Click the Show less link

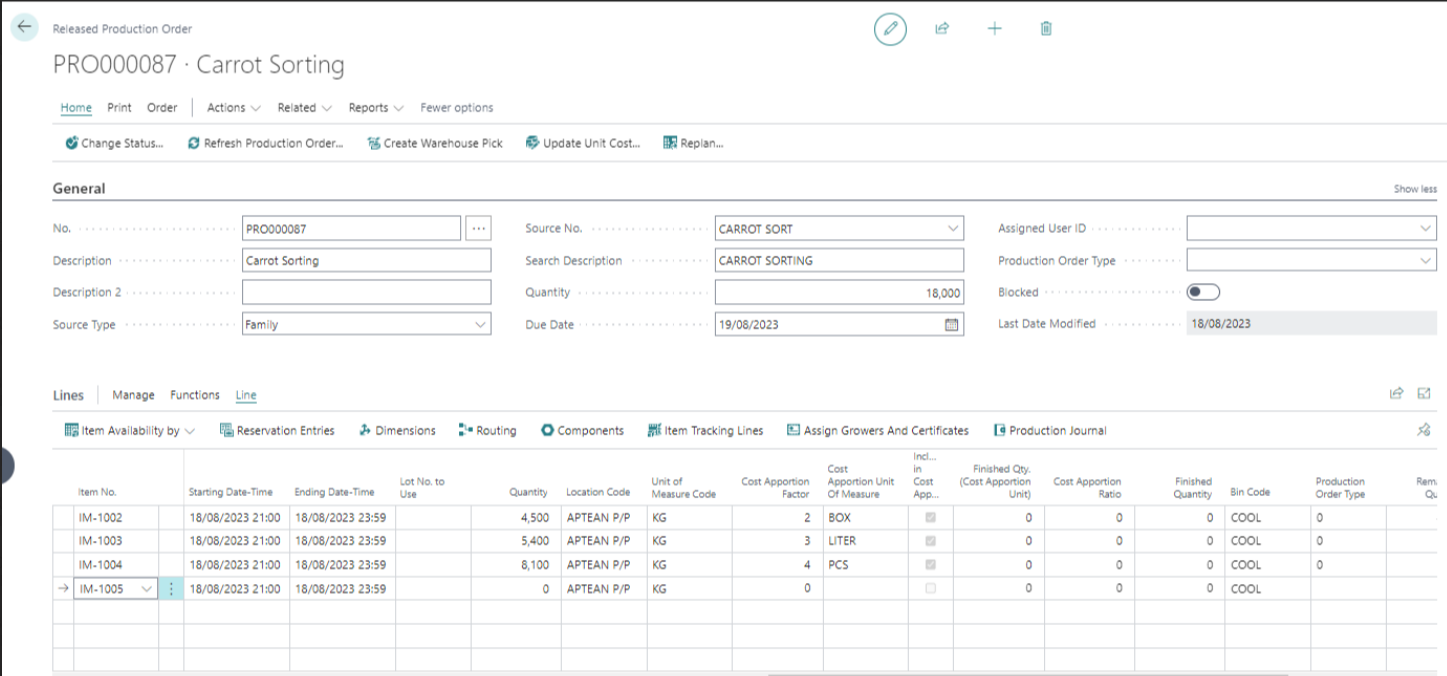[x=1414, y=189]
